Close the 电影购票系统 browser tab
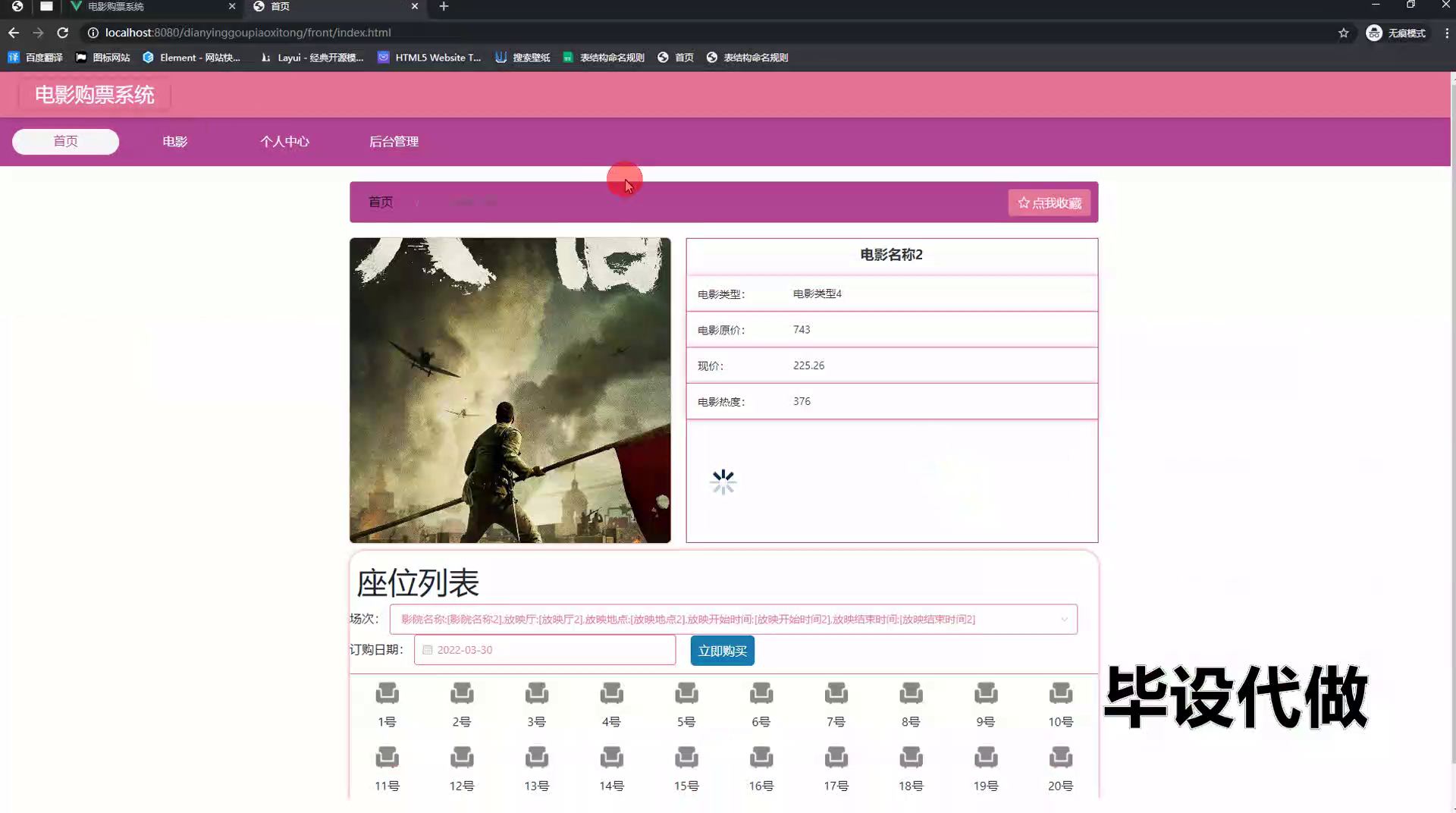Screen dimensions: 1456x813 click(x=232, y=6)
